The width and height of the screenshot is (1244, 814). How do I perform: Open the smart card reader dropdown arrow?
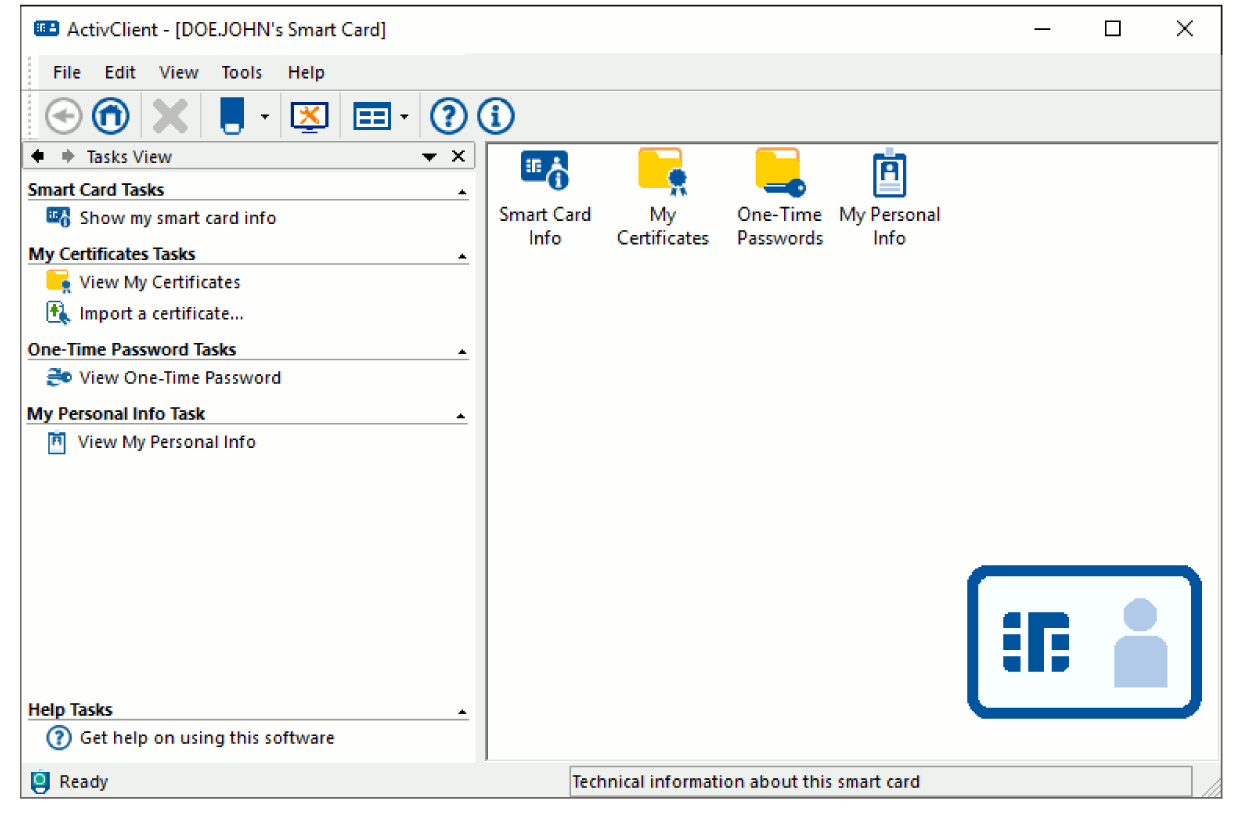(x=265, y=117)
